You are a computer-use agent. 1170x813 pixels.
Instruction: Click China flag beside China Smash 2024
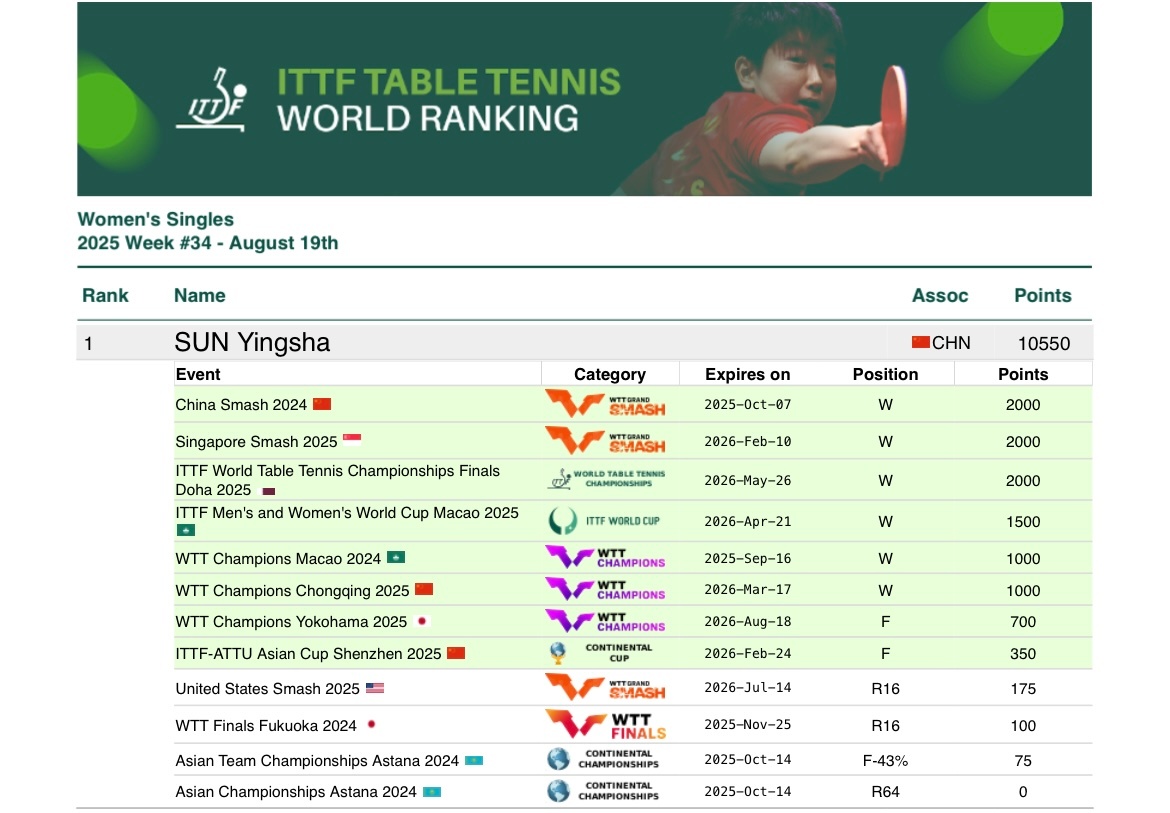[x=322, y=404]
